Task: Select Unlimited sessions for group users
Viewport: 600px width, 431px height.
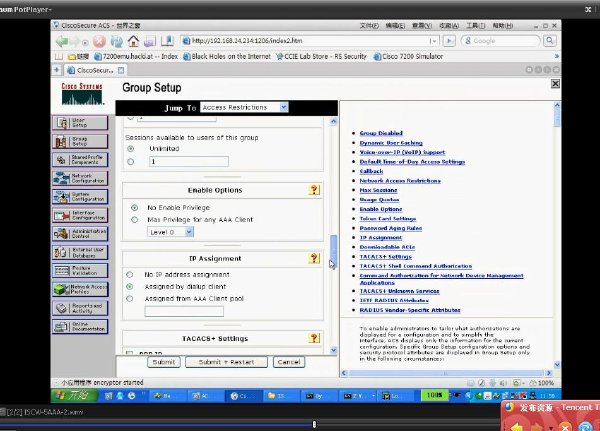Action: tap(130, 149)
